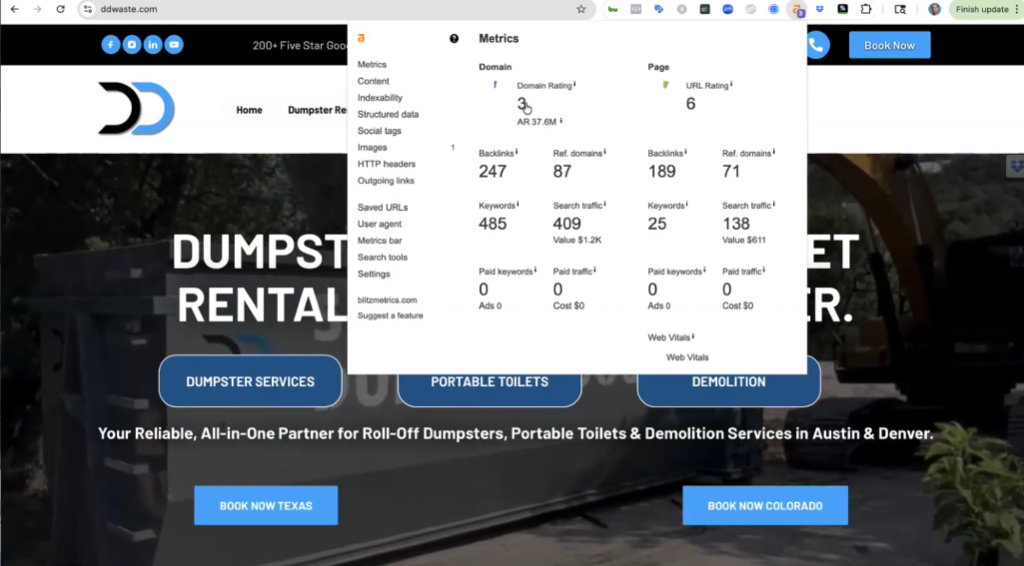Bookmark this page with the star icon
This screenshot has height=566, width=1024.
tap(581, 9)
